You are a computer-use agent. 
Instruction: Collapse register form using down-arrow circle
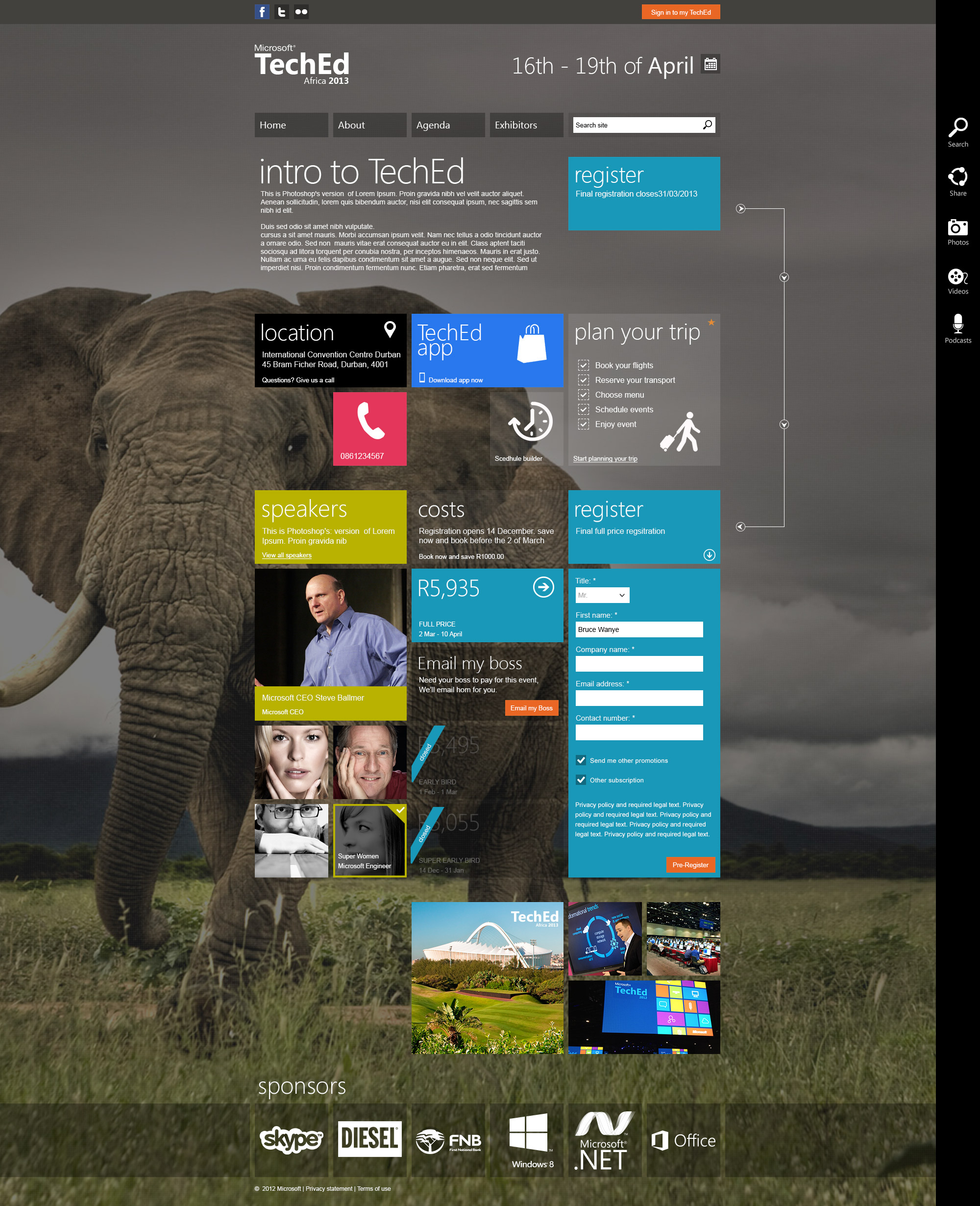709,554
